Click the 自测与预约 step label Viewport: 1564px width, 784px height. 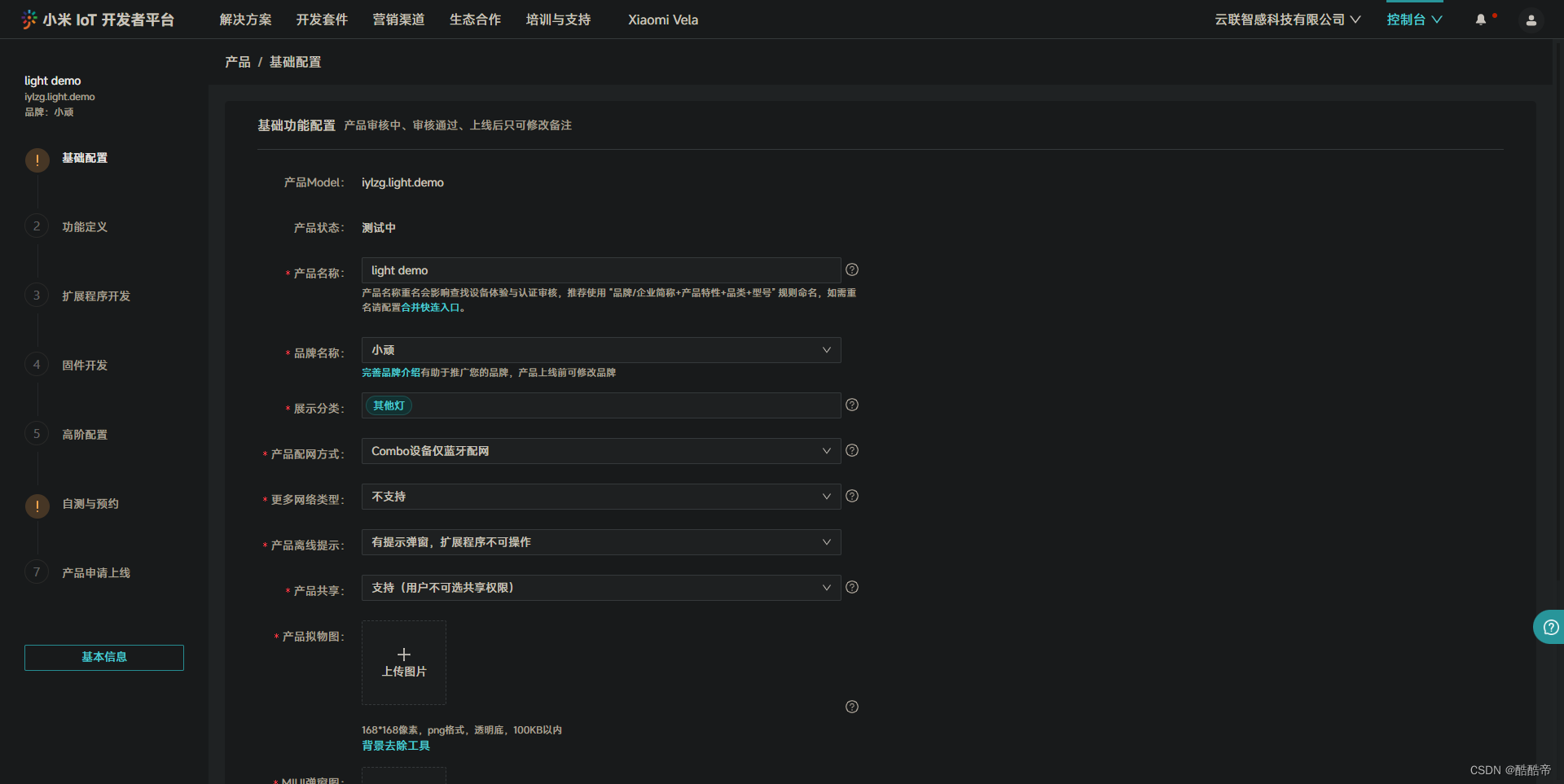(90, 504)
